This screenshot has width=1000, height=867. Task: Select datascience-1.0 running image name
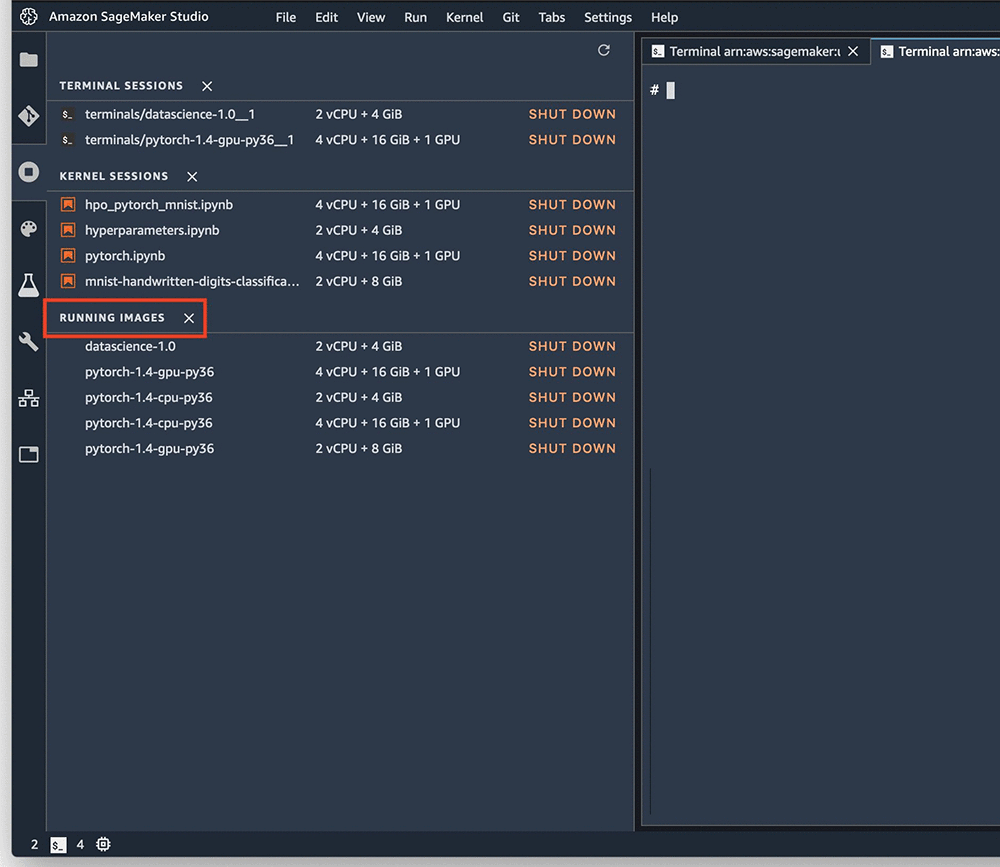(130, 346)
